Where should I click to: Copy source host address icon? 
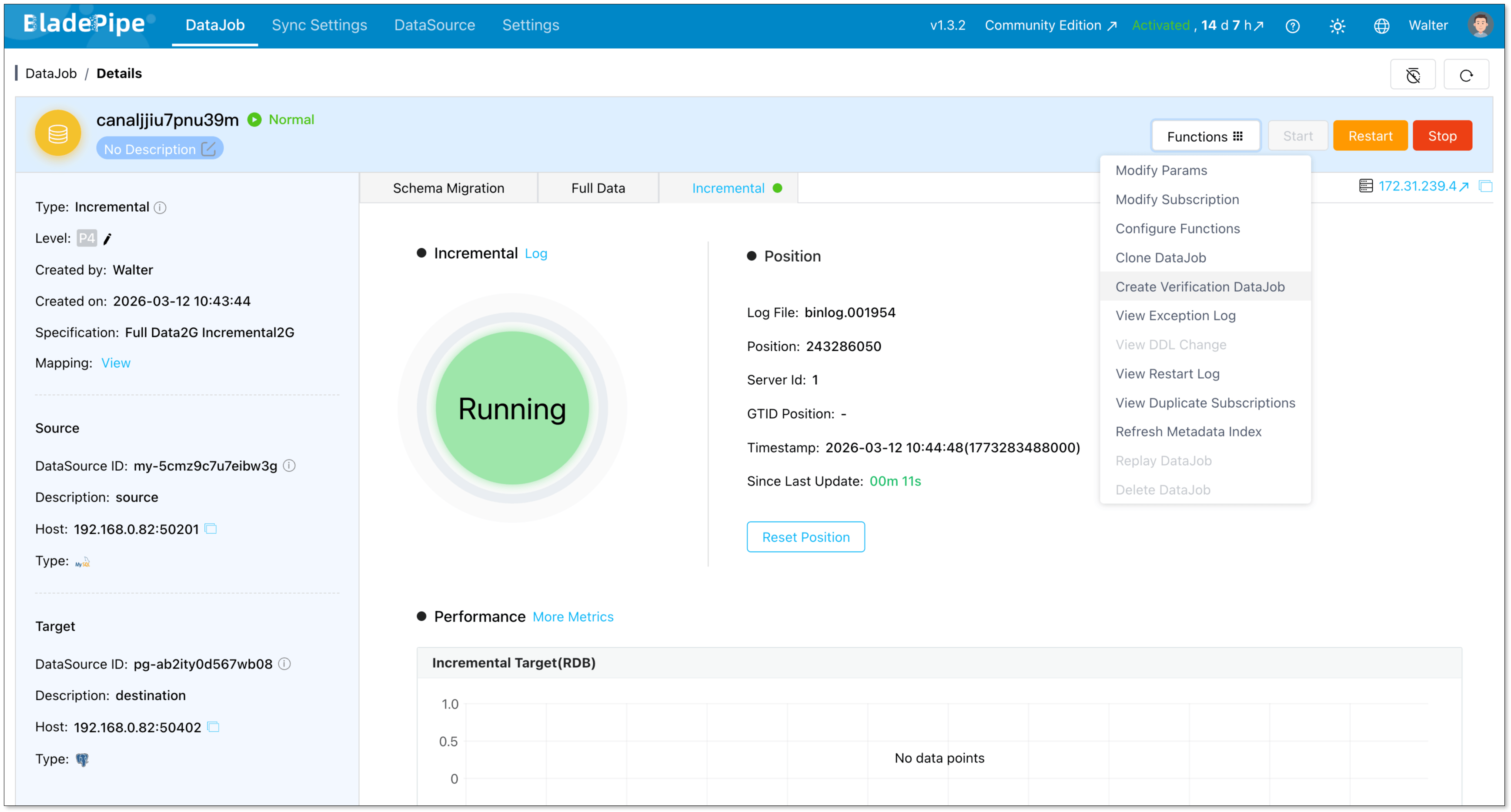tap(211, 529)
